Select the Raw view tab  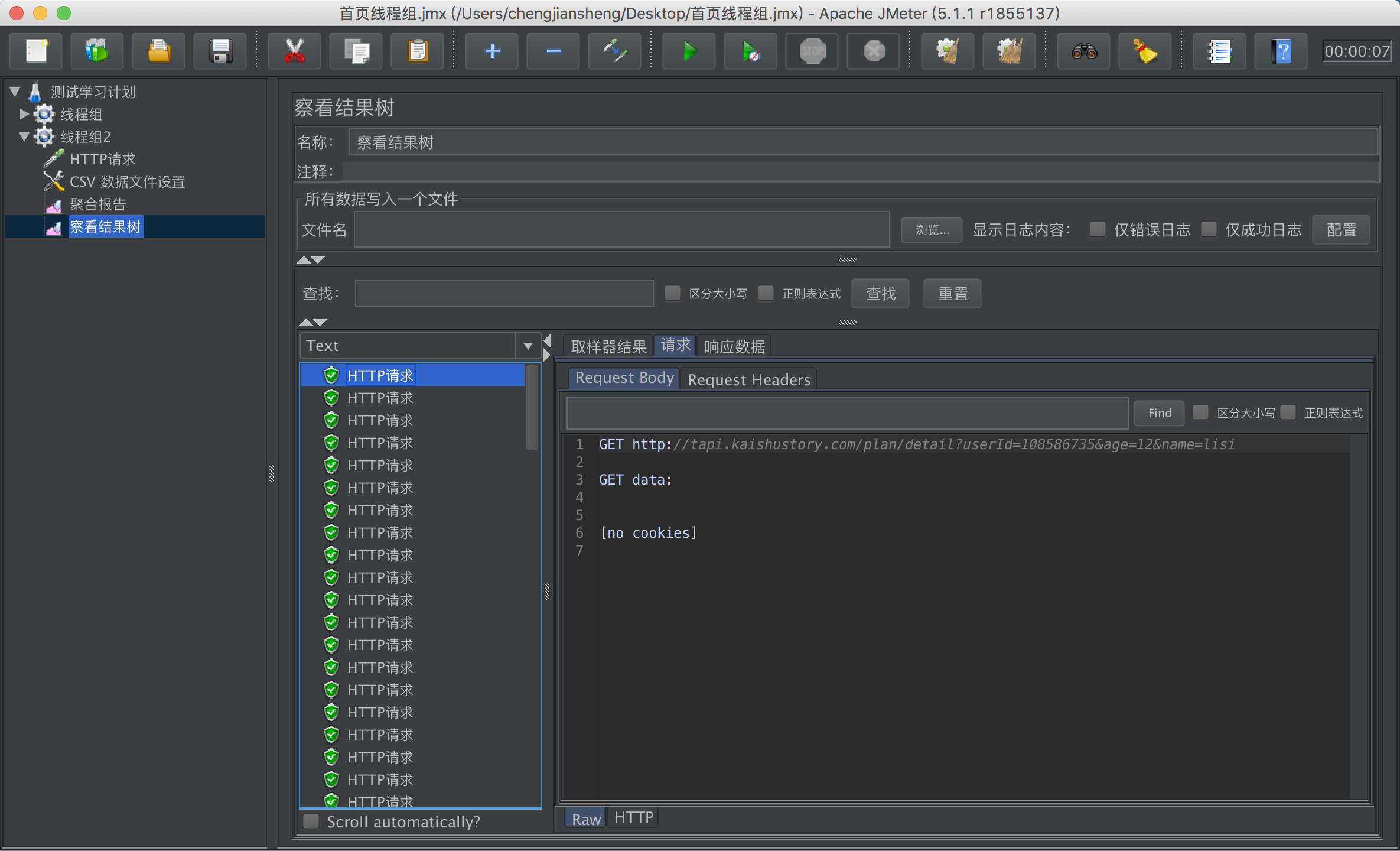(586, 819)
